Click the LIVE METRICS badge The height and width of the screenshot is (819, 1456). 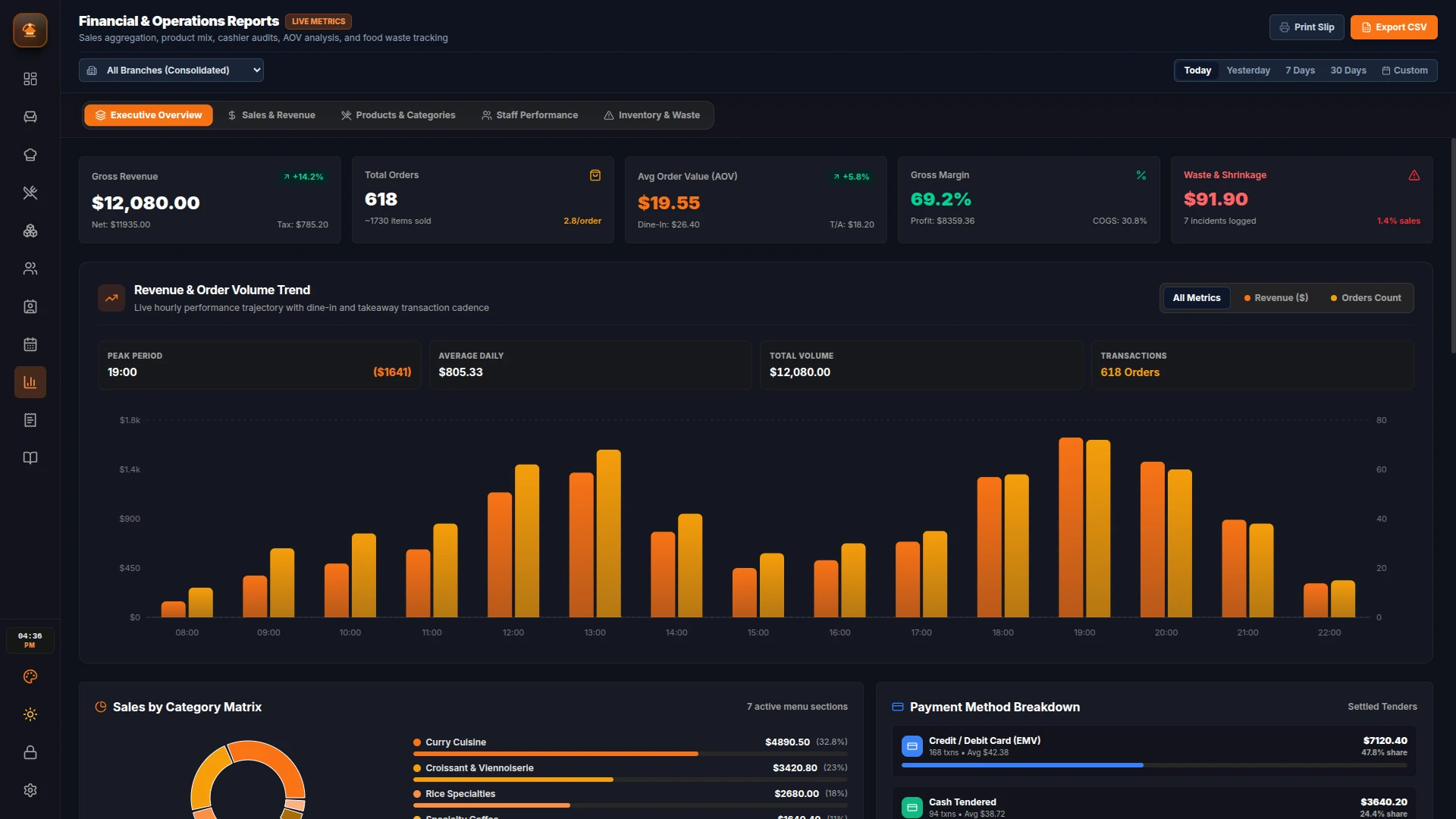[x=318, y=21]
